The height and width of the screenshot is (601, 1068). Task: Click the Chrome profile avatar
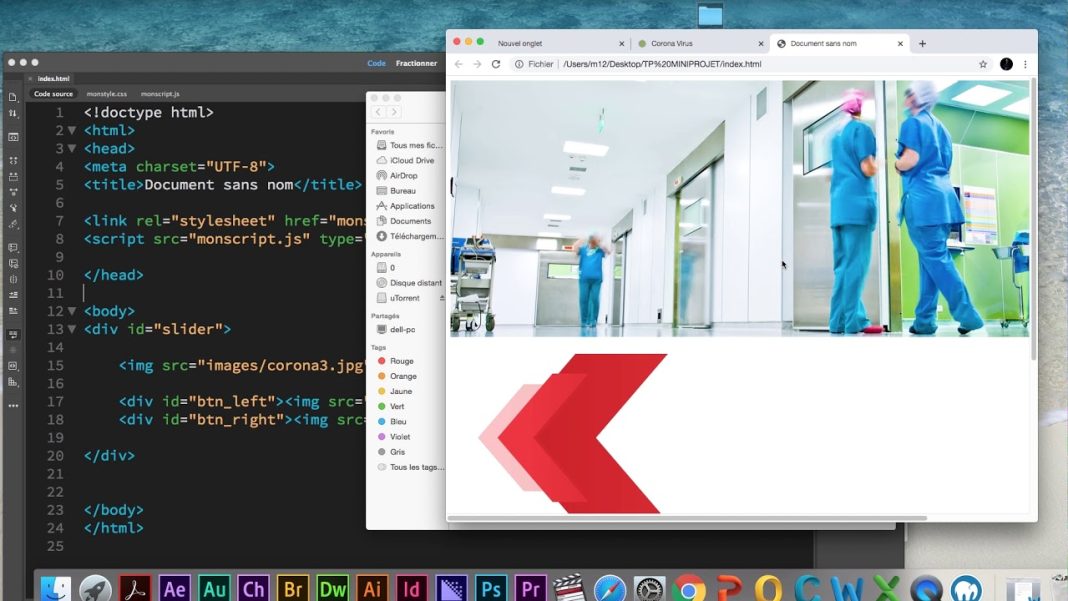click(x=1006, y=64)
